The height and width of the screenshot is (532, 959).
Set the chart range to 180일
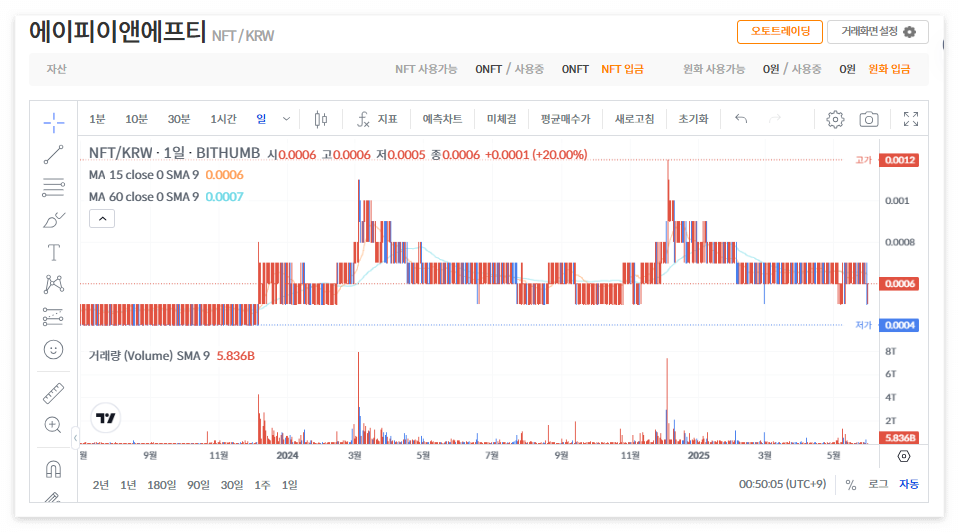coord(161,485)
